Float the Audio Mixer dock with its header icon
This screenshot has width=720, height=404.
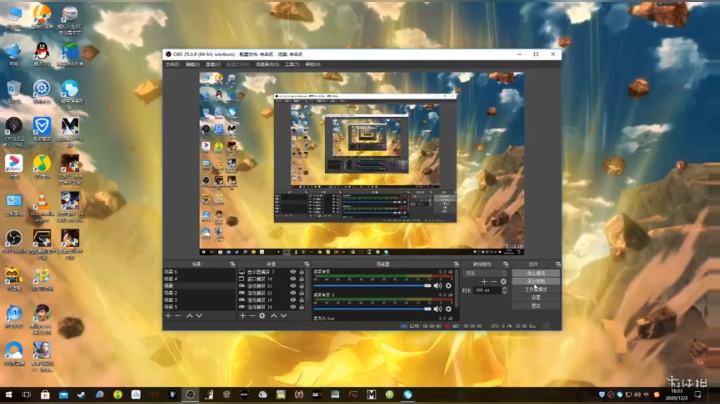pyautogui.click(x=456, y=264)
